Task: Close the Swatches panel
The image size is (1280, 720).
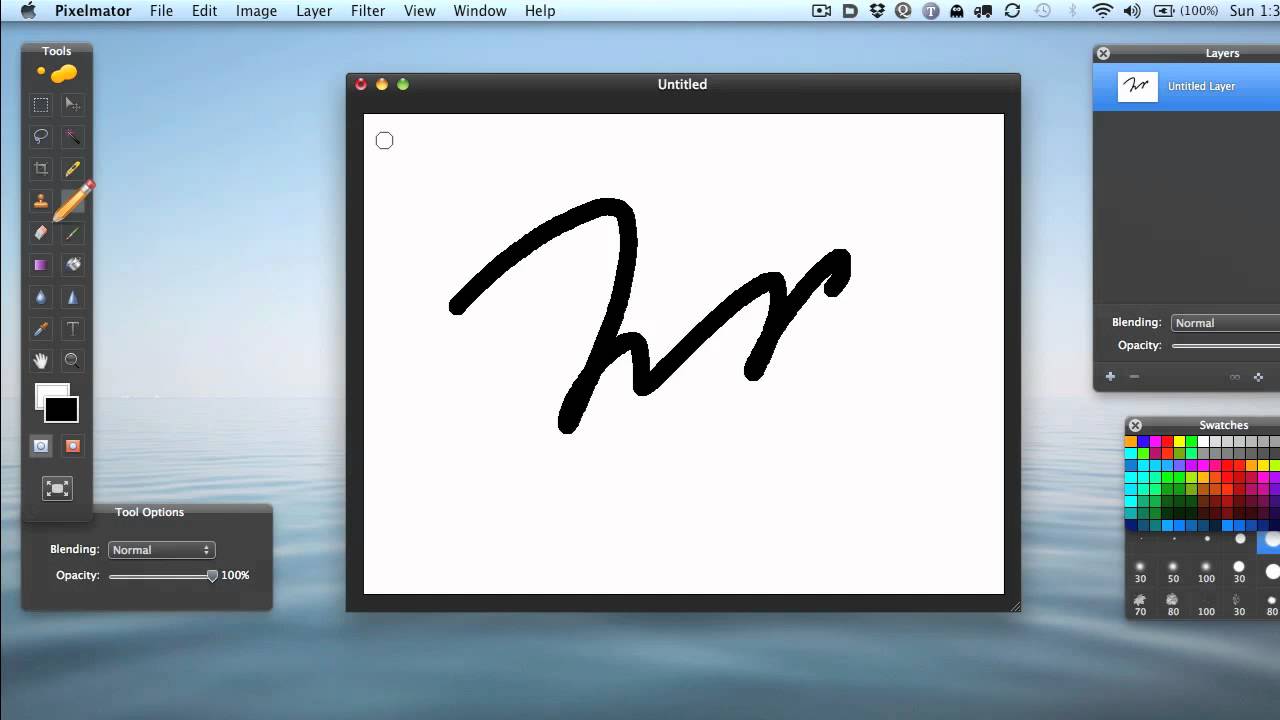Action: coord(1135,425)
